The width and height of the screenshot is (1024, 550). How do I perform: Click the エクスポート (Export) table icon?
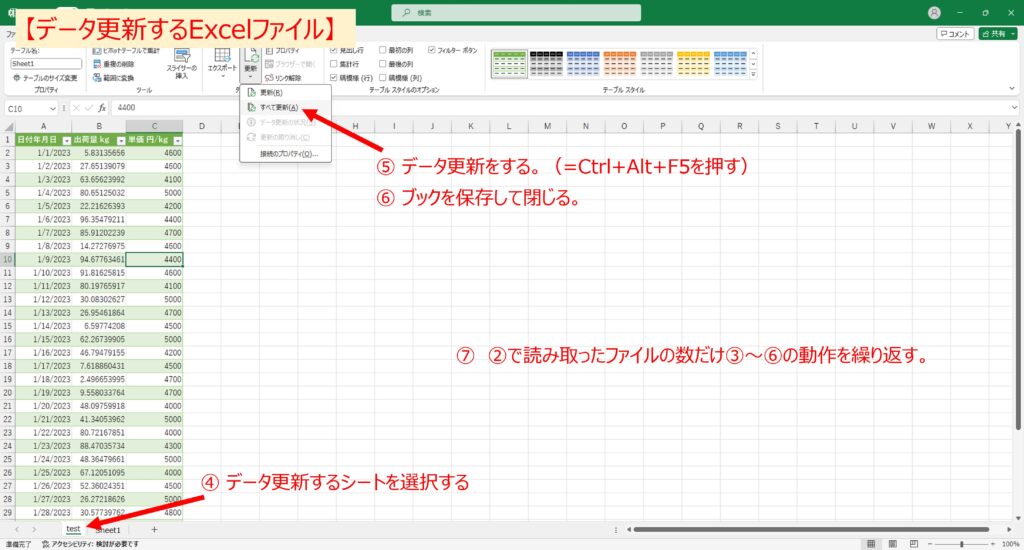(222, 60)
